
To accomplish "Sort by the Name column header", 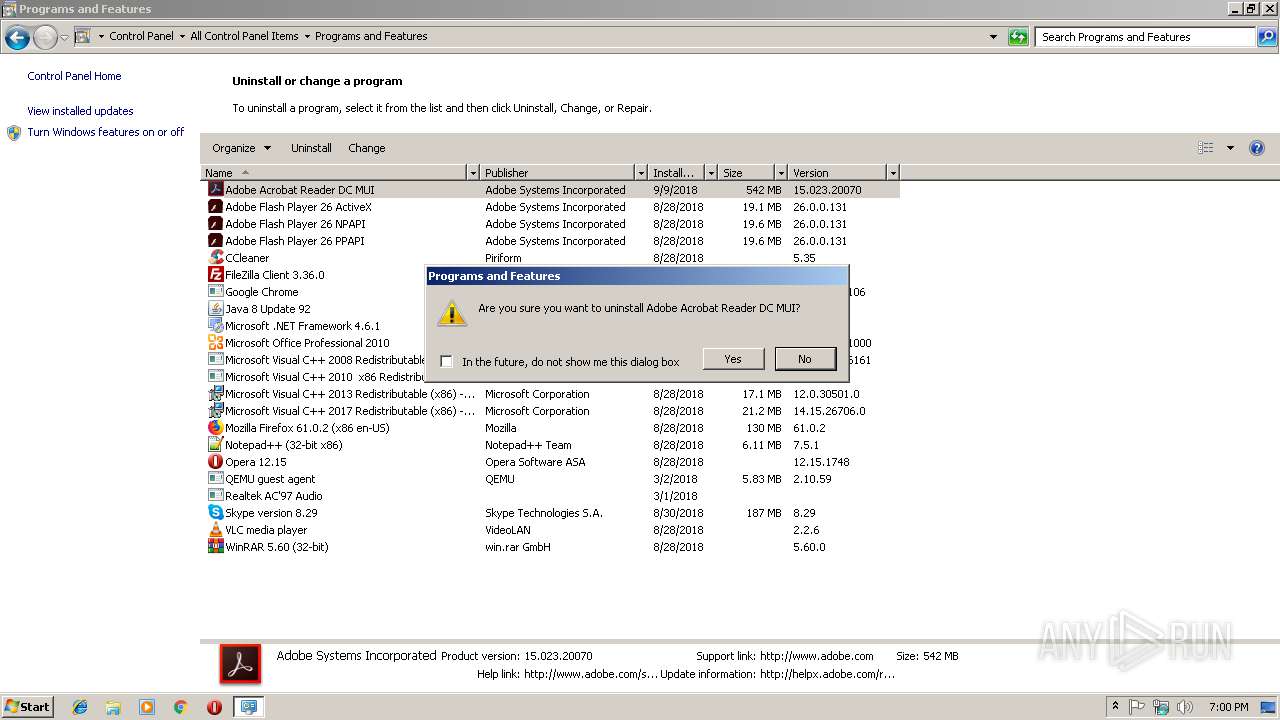I will coord(333,173).
